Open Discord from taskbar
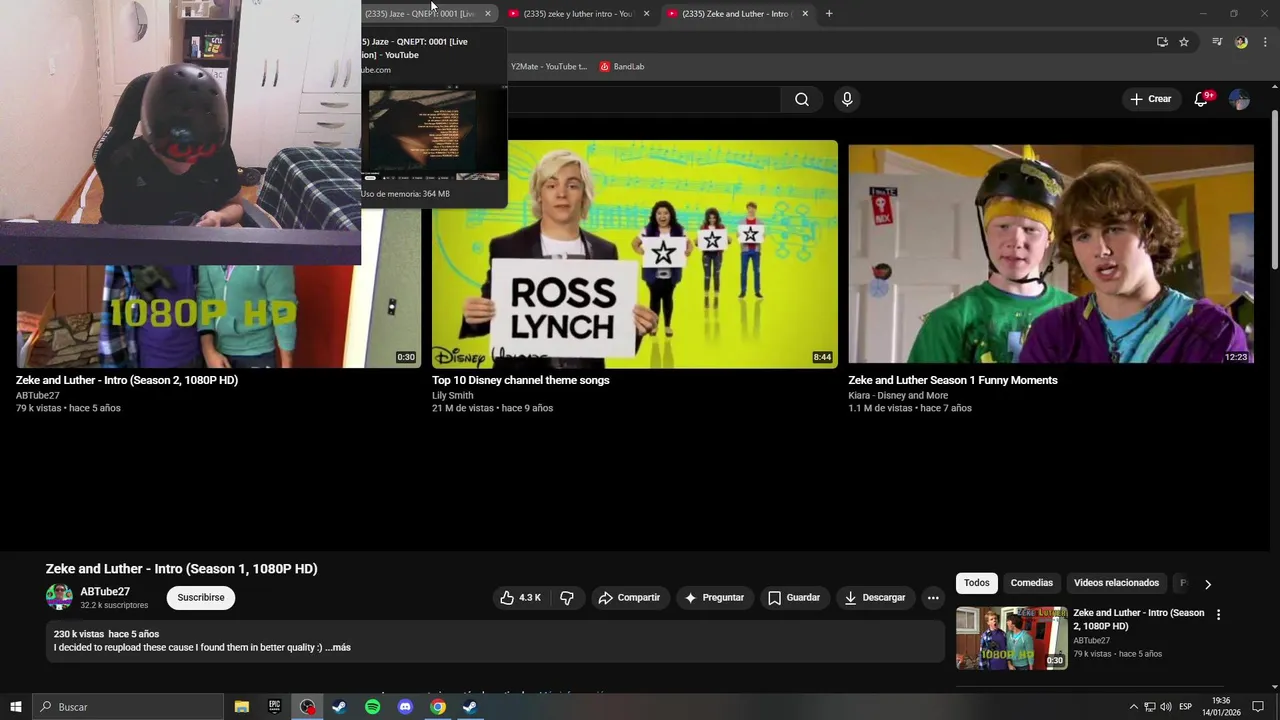This screenshot has width=1280, height=720. tap(405, 707)
